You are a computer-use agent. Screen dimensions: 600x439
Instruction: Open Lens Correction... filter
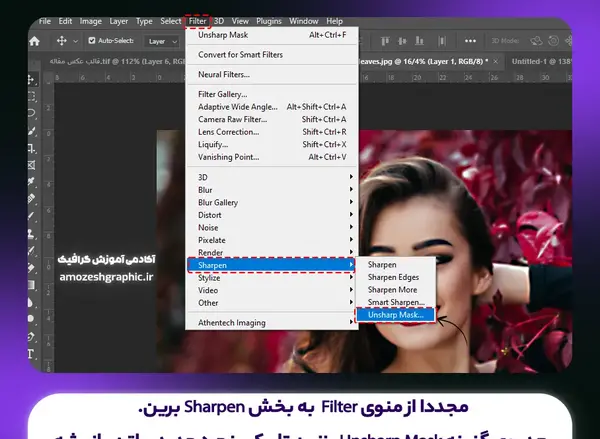[x=272, y=132]
